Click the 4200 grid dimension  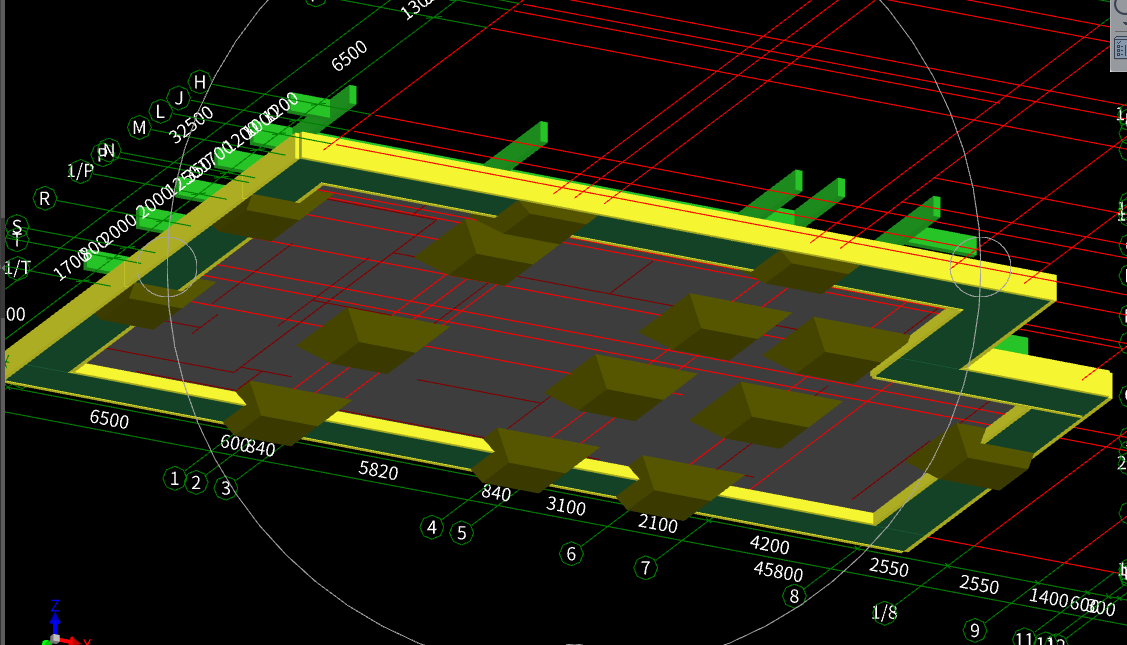pos(769,545)
